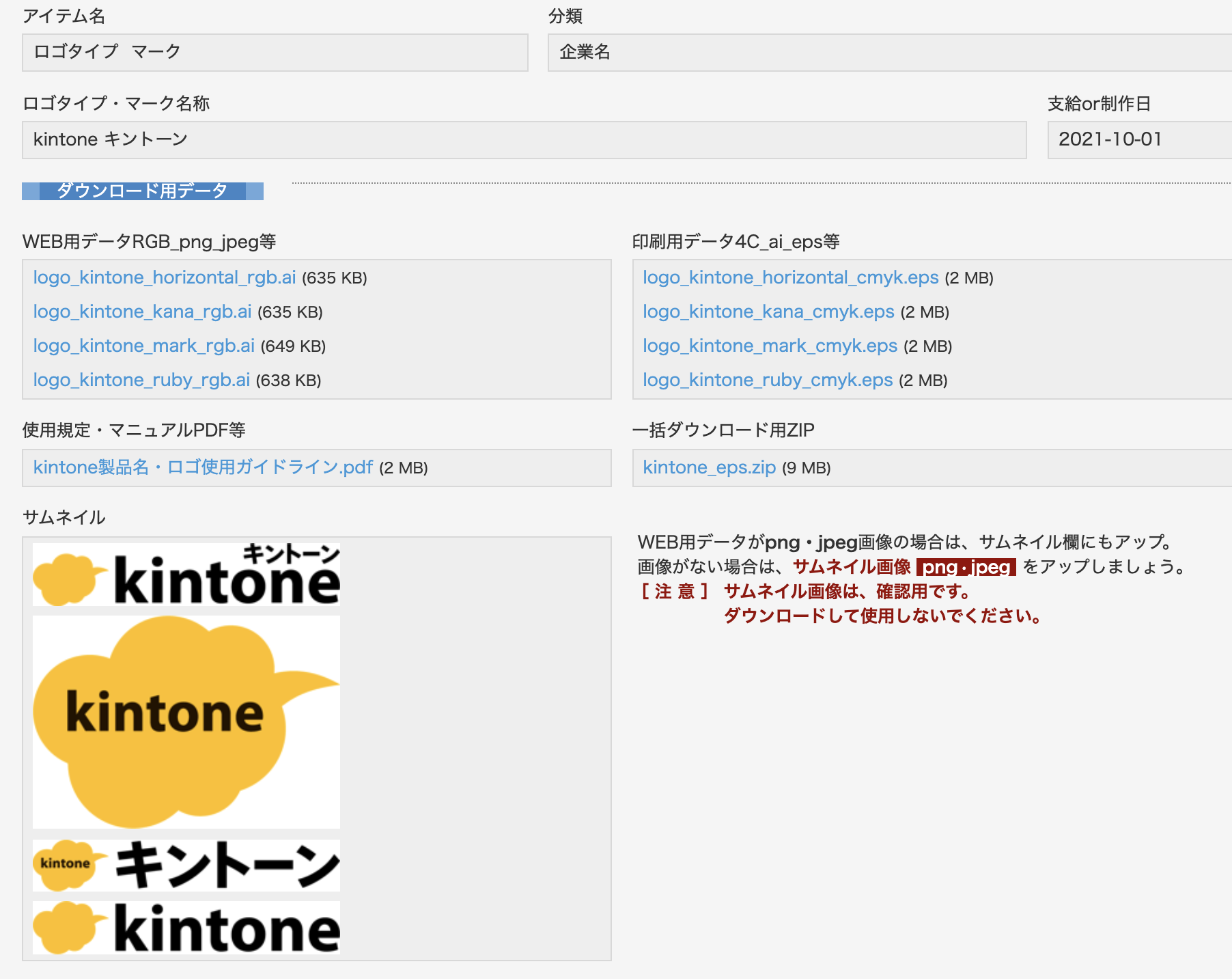
Task: Download logo_kintone_kana_cmyk.eps
Action: tap(768, 312)
